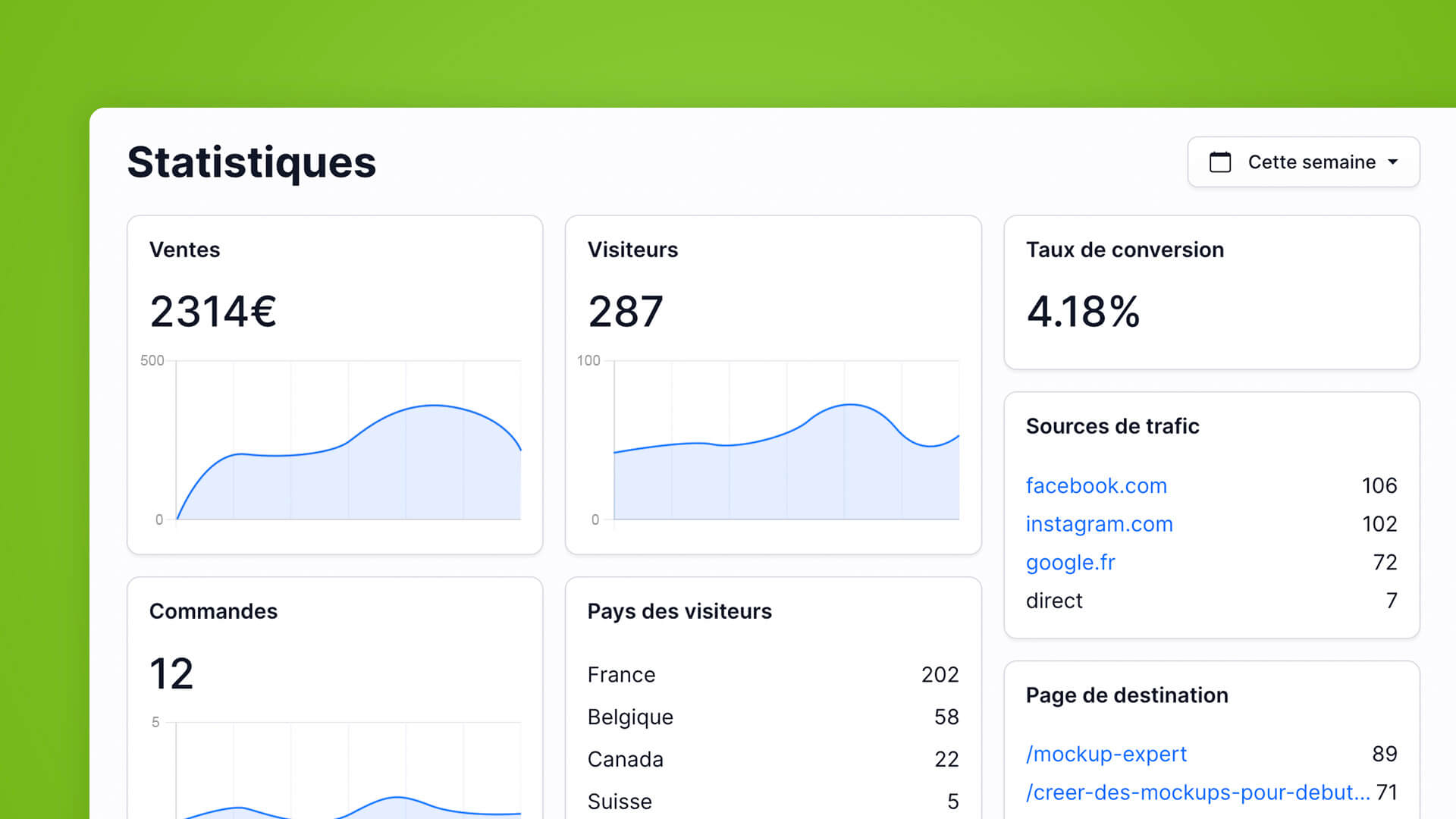Click the 102 count for instagram.com
Screen dimensions: 1456x819
[x=1379, y=524]
